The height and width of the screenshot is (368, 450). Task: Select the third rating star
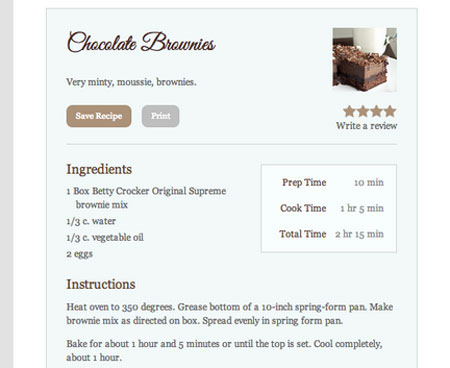point(377,111)
